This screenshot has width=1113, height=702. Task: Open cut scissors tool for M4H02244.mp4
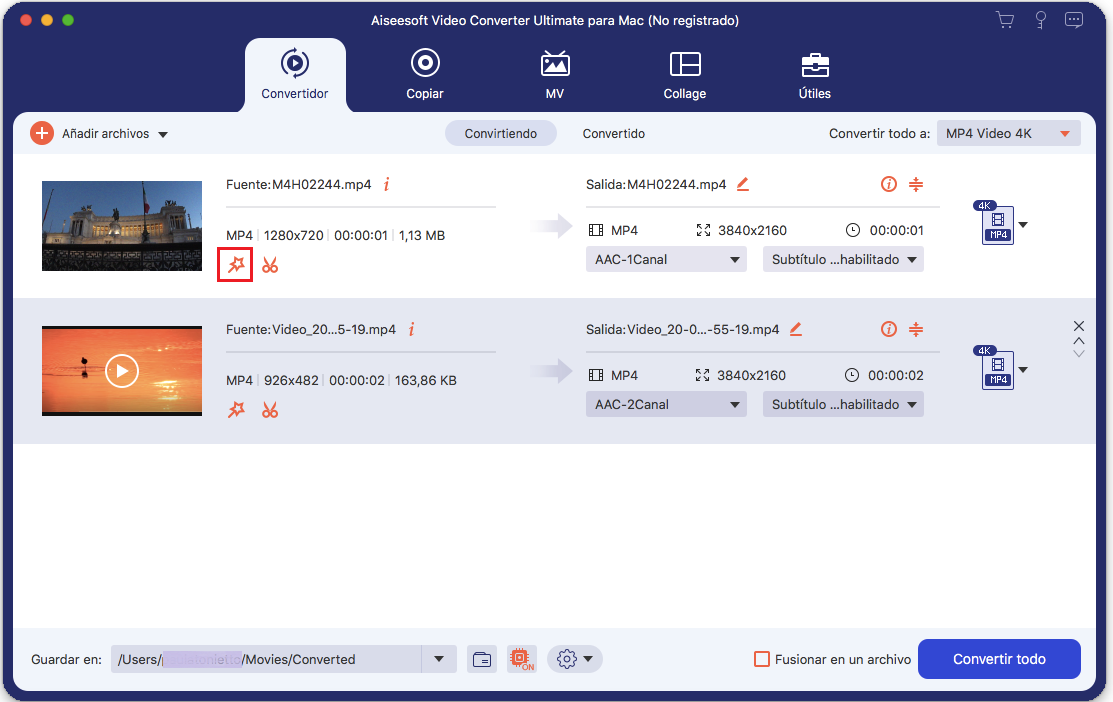270,265
